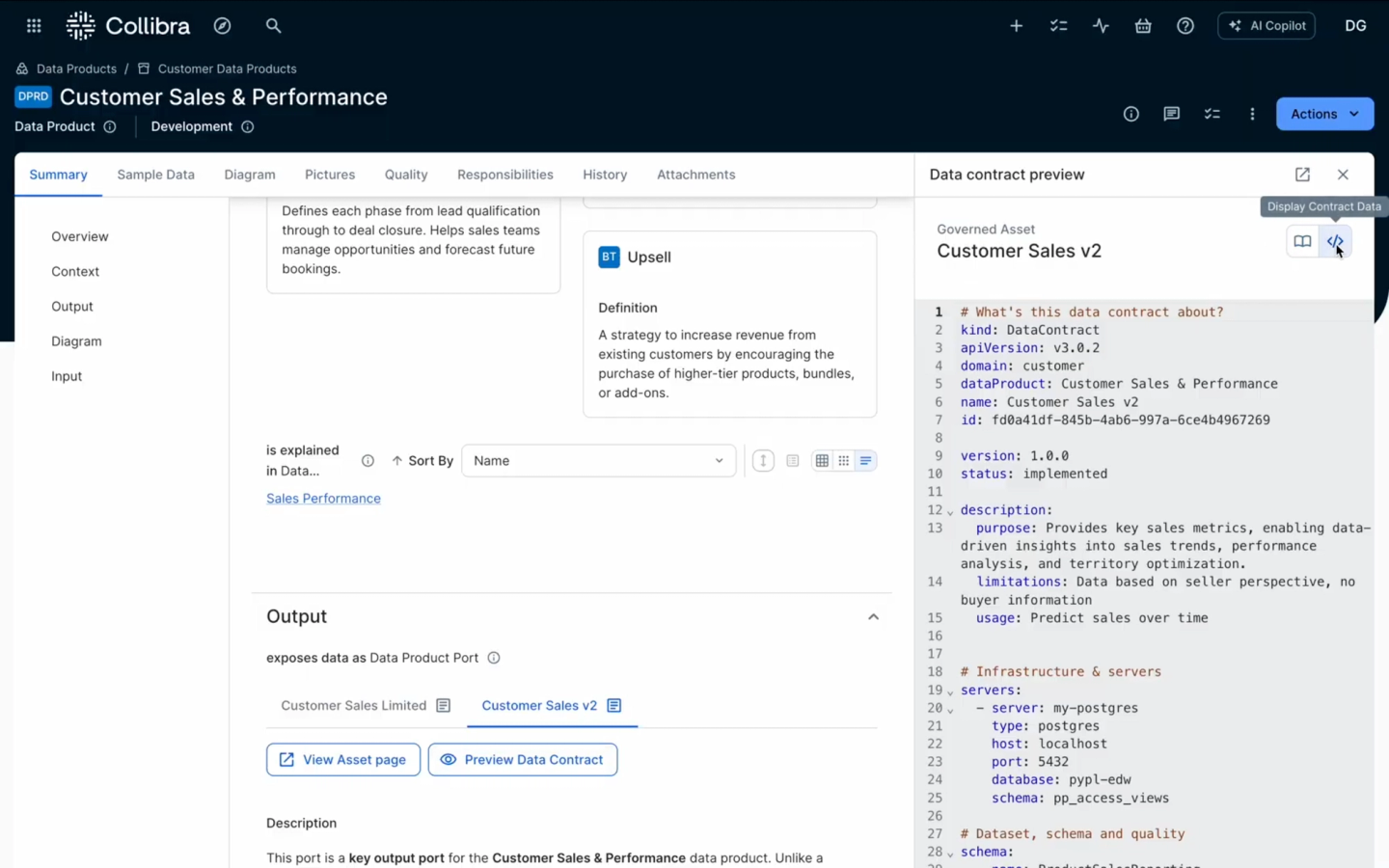Image resolution: width=1389 pixels, height=868 pixels.
Task: Collapse the Output section chevron
Action: 873,616
